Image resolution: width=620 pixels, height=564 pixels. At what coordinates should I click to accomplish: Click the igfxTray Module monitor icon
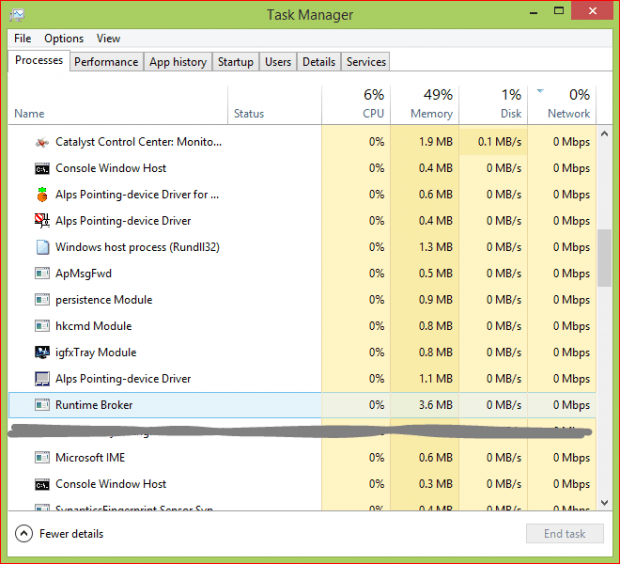(42, 352)
